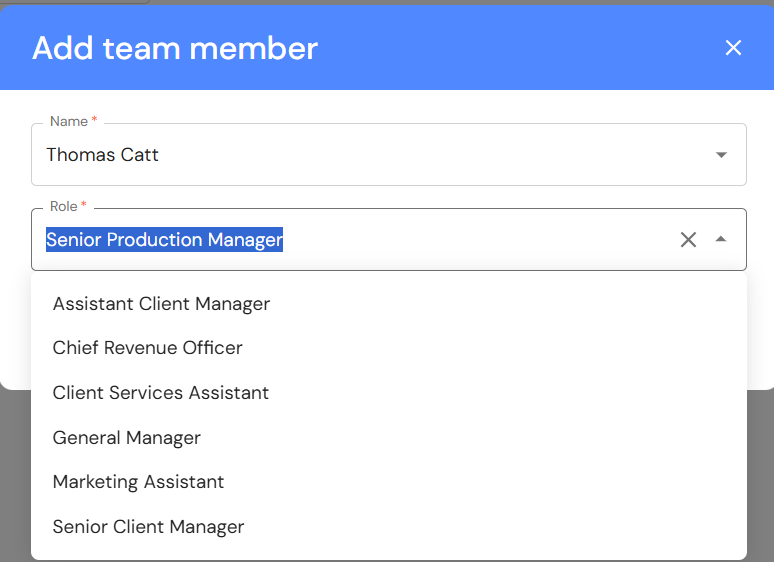This screenshot has width=774, height=562.
Task: Click empty blue area of dialog header
Action: (x=520, y=48)
